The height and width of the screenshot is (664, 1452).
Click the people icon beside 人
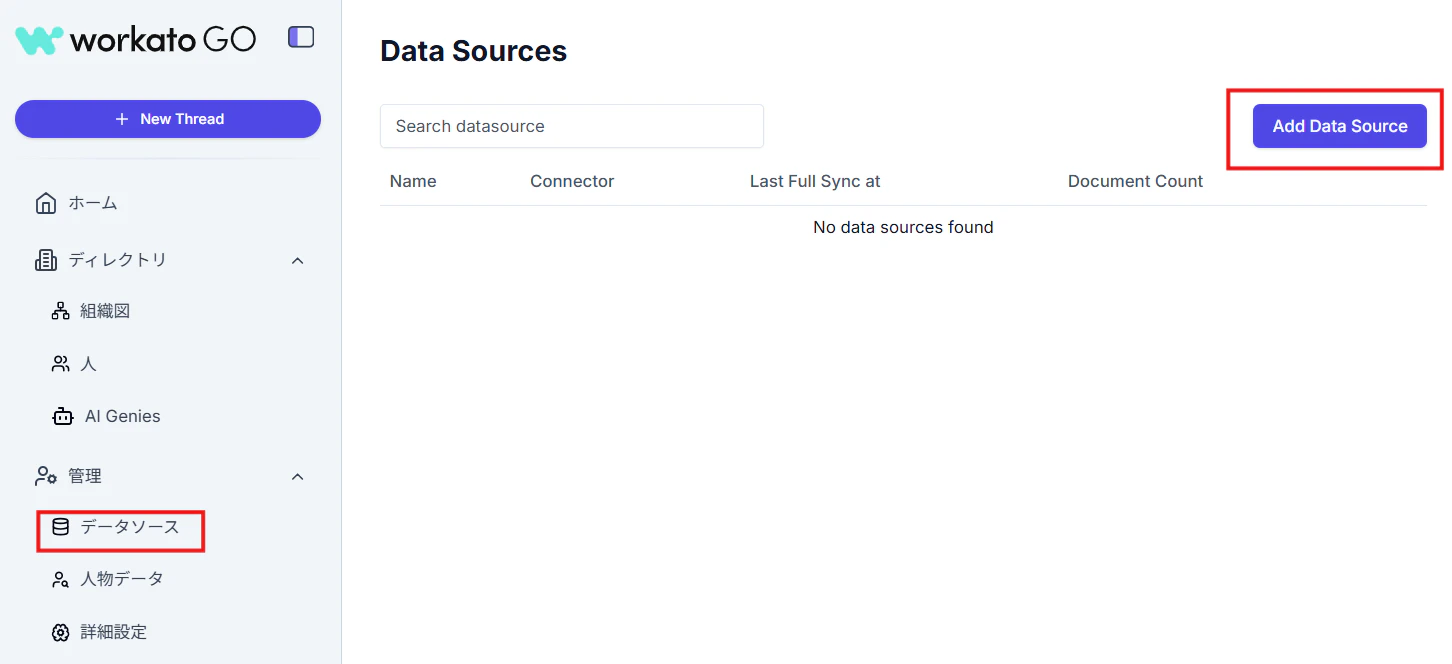pyautogui.click(x=60, y=364)
